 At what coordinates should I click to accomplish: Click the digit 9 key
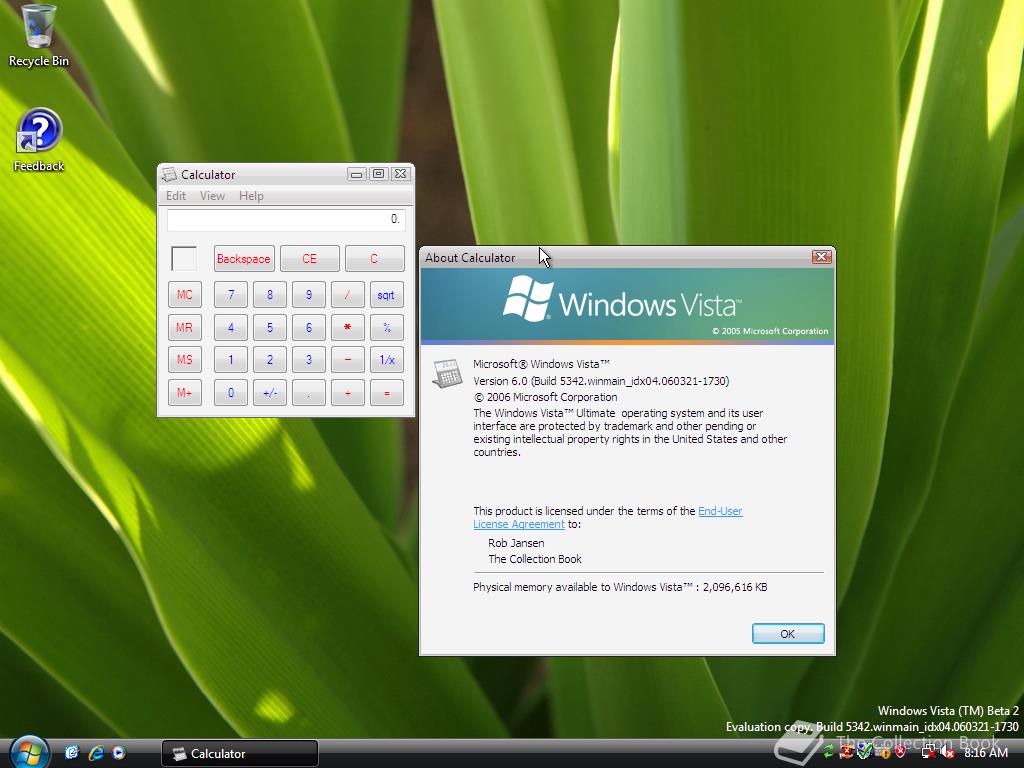click(309, 295)
